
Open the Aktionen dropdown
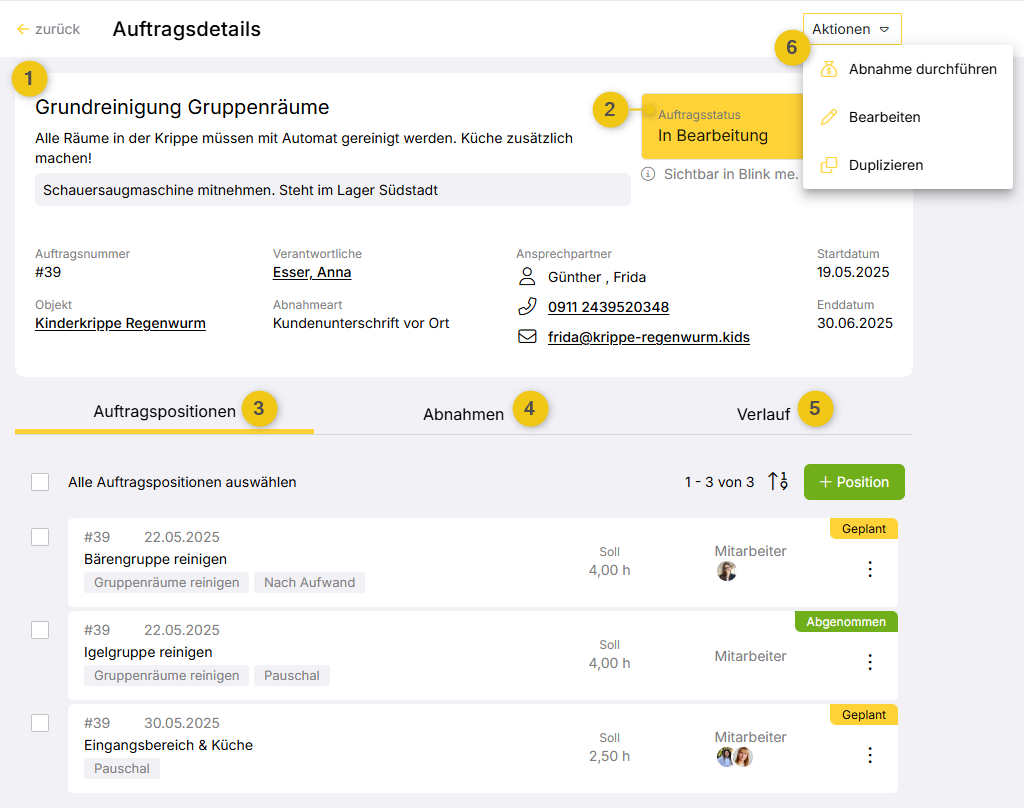coord(852,29)
